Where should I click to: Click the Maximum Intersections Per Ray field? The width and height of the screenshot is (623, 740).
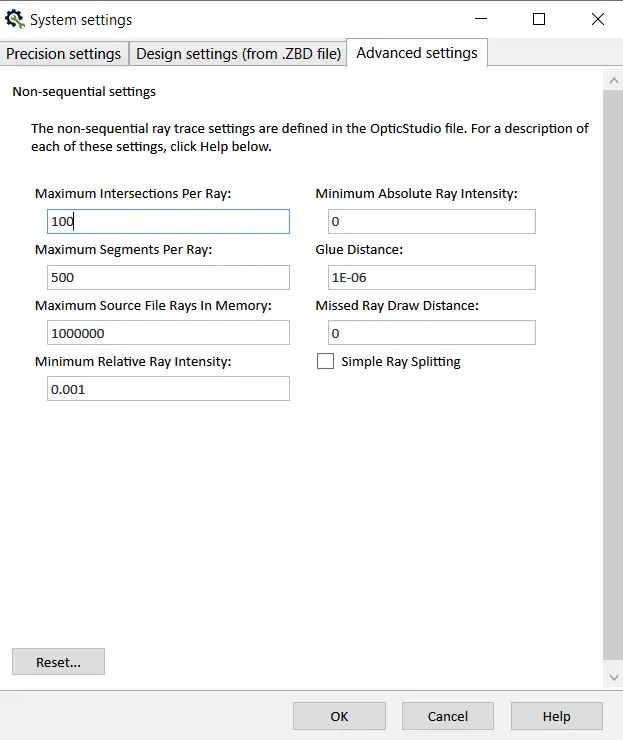pyautogui.click(x=168, y=221)
